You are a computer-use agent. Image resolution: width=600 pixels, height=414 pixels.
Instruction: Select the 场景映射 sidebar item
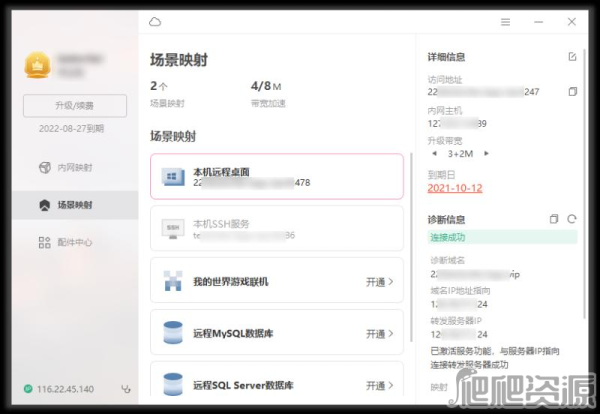[68, 205]
